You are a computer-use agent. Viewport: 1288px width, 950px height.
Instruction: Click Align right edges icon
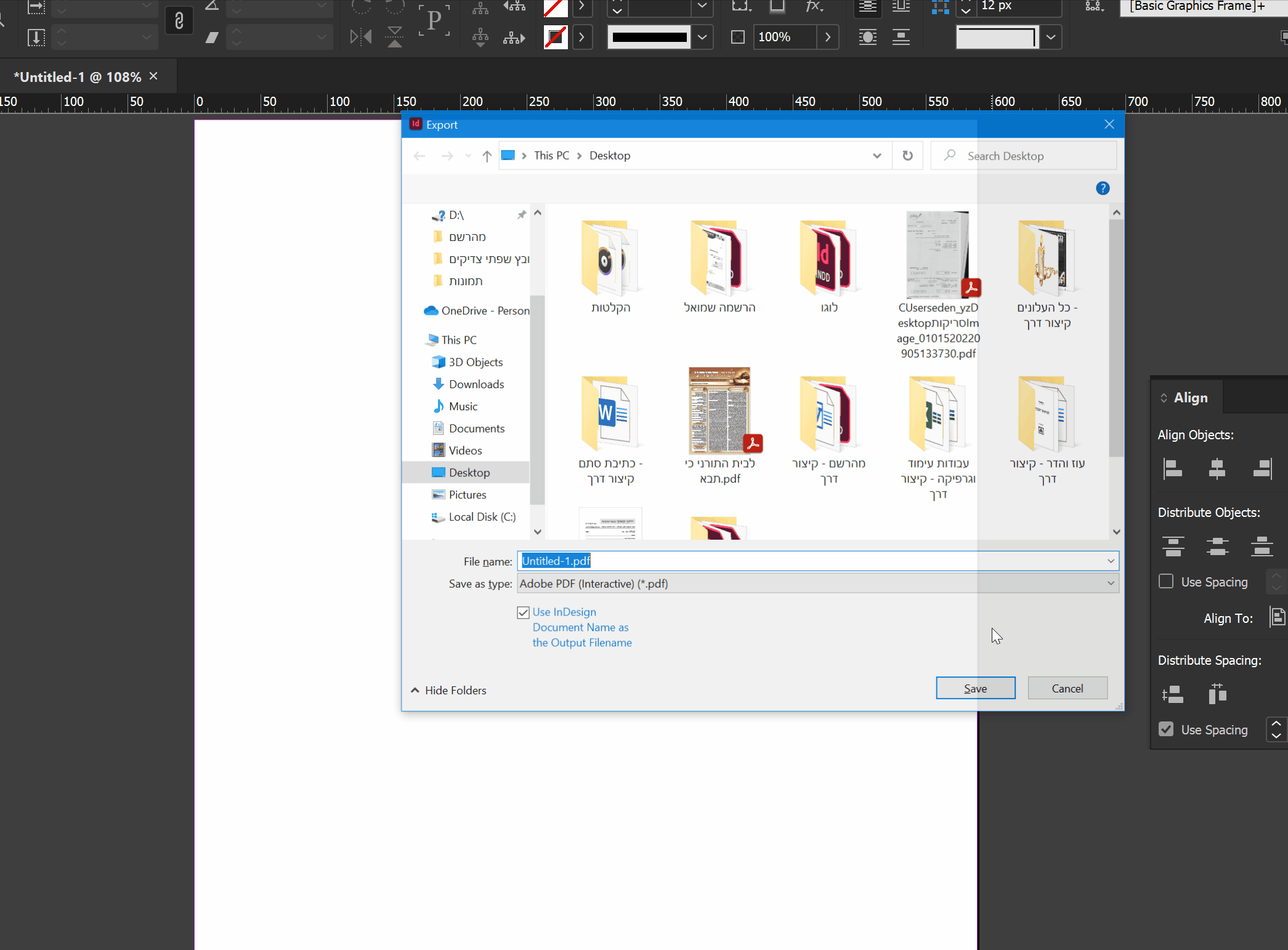click(1262, 469)
